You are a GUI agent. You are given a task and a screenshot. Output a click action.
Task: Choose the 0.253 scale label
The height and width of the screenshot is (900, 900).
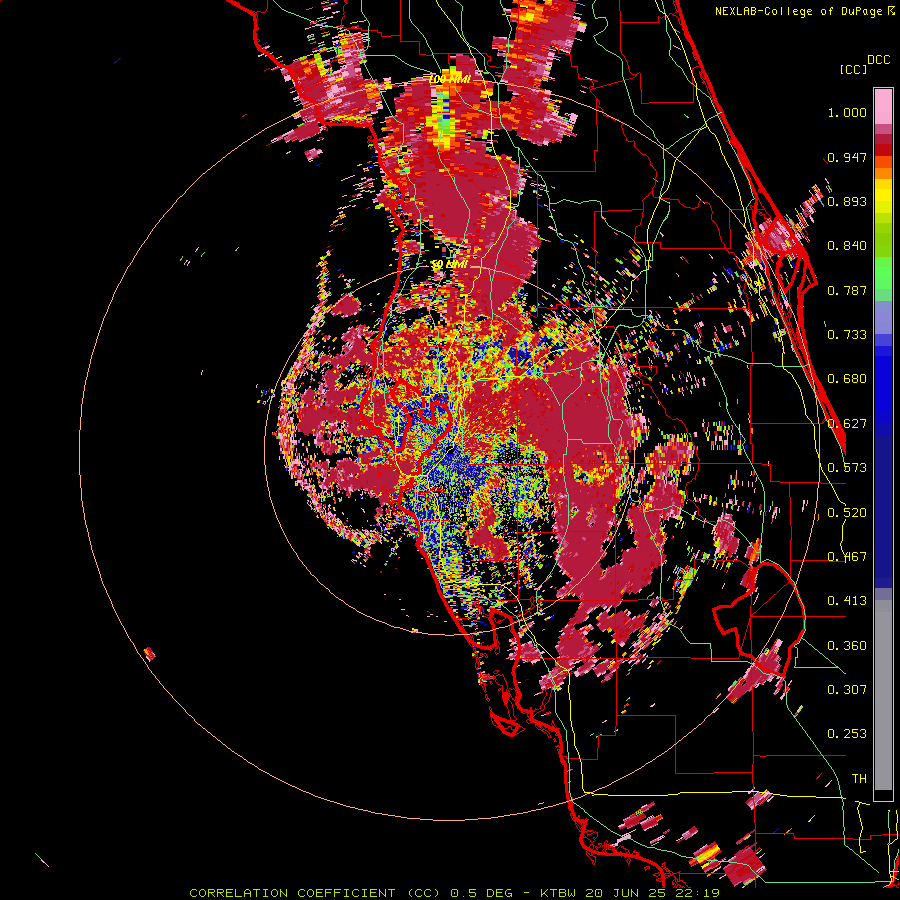(847, 734)
